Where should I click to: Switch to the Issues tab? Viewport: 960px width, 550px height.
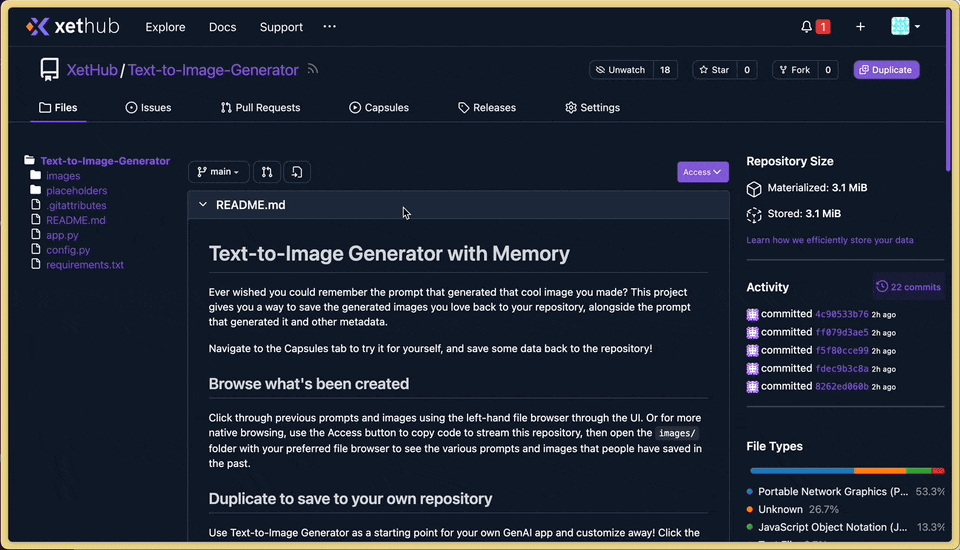[x=148, y=107]
